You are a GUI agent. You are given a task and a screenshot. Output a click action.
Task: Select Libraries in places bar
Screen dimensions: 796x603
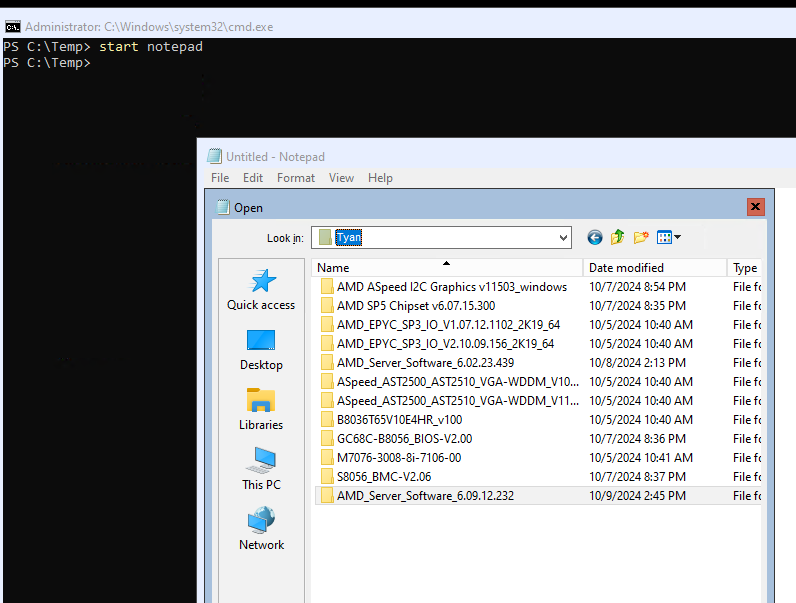click(x=261, y=409)
